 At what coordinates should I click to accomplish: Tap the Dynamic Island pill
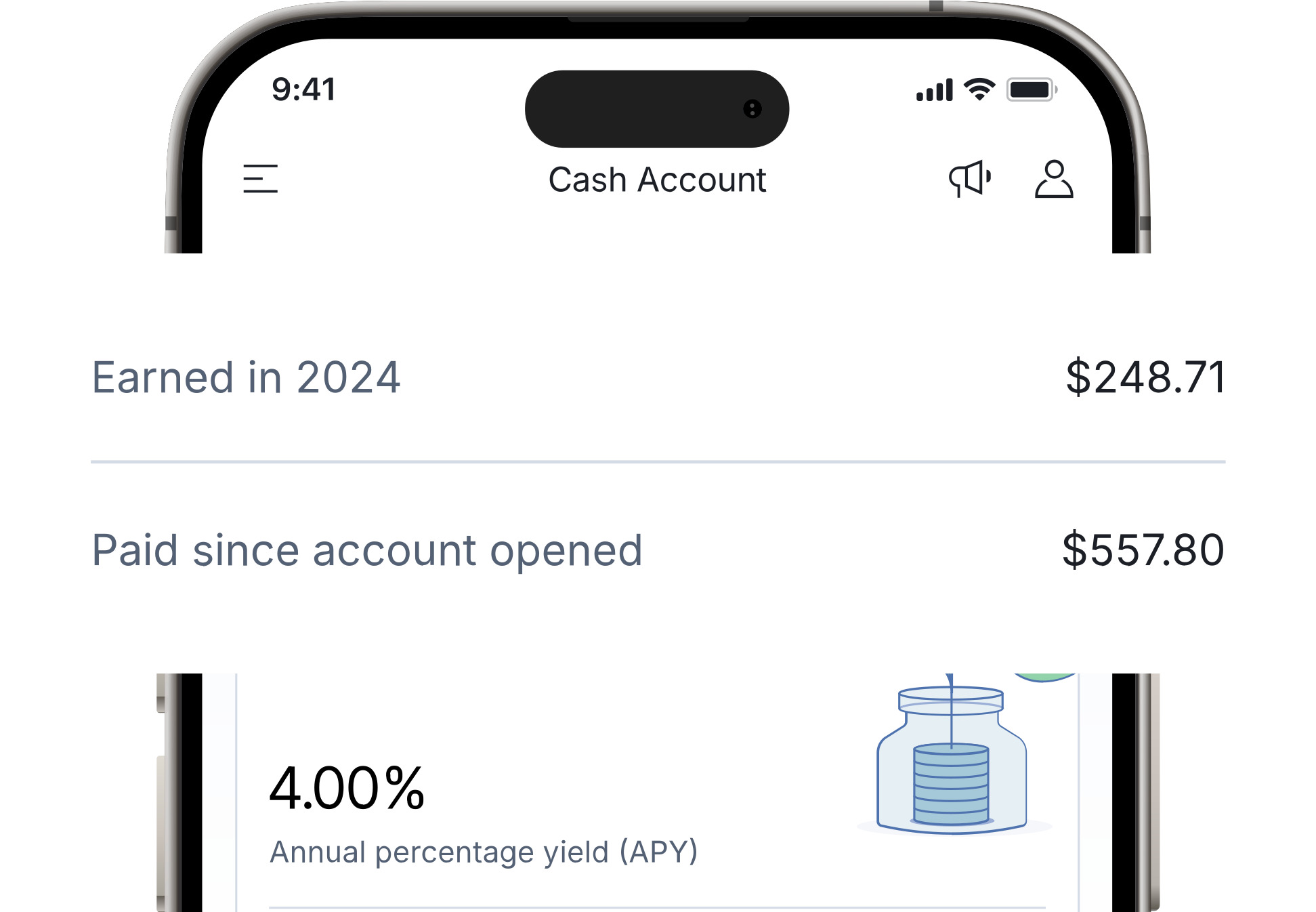pyautogui.click(x=637, y=109)
